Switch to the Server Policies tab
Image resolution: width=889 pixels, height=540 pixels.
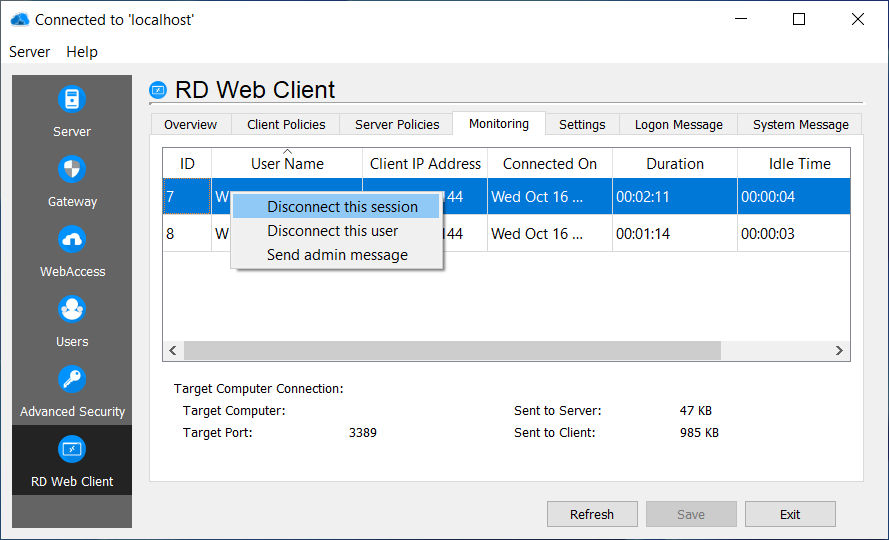(397, 124)
